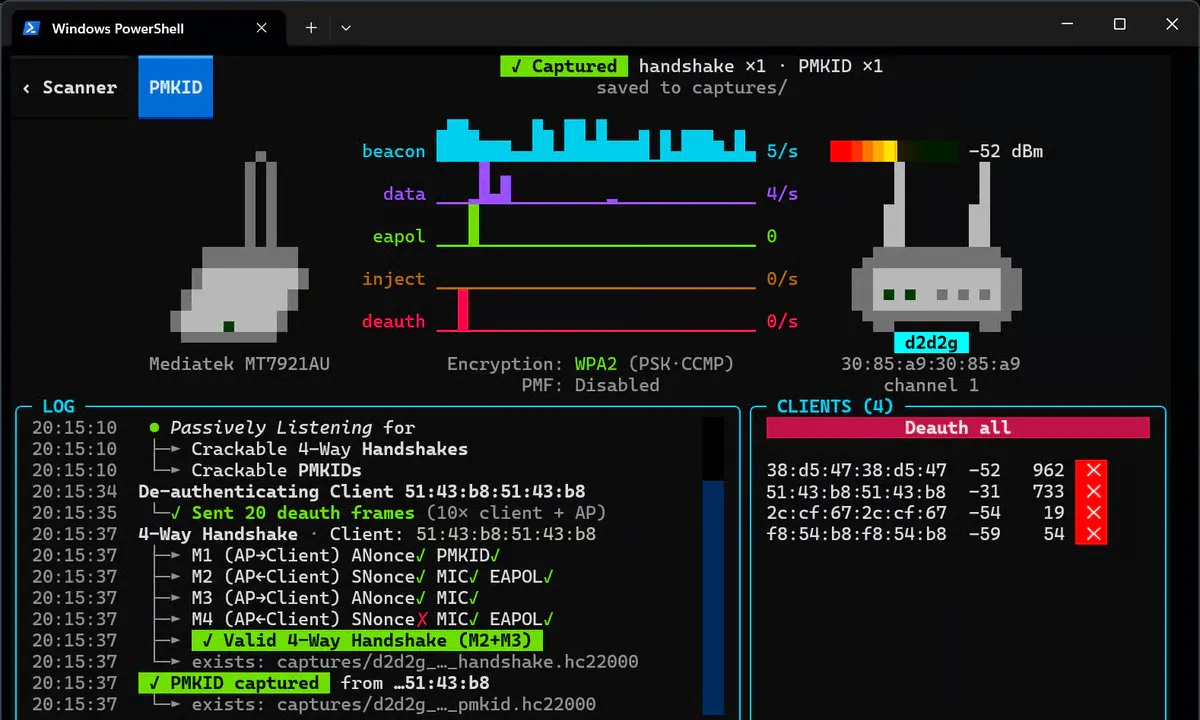Image resolution: width=1200 pixels, height=720 pixels.
Task: Click the Mediatek adapter pixel-art icon
Action: (240, 247)
